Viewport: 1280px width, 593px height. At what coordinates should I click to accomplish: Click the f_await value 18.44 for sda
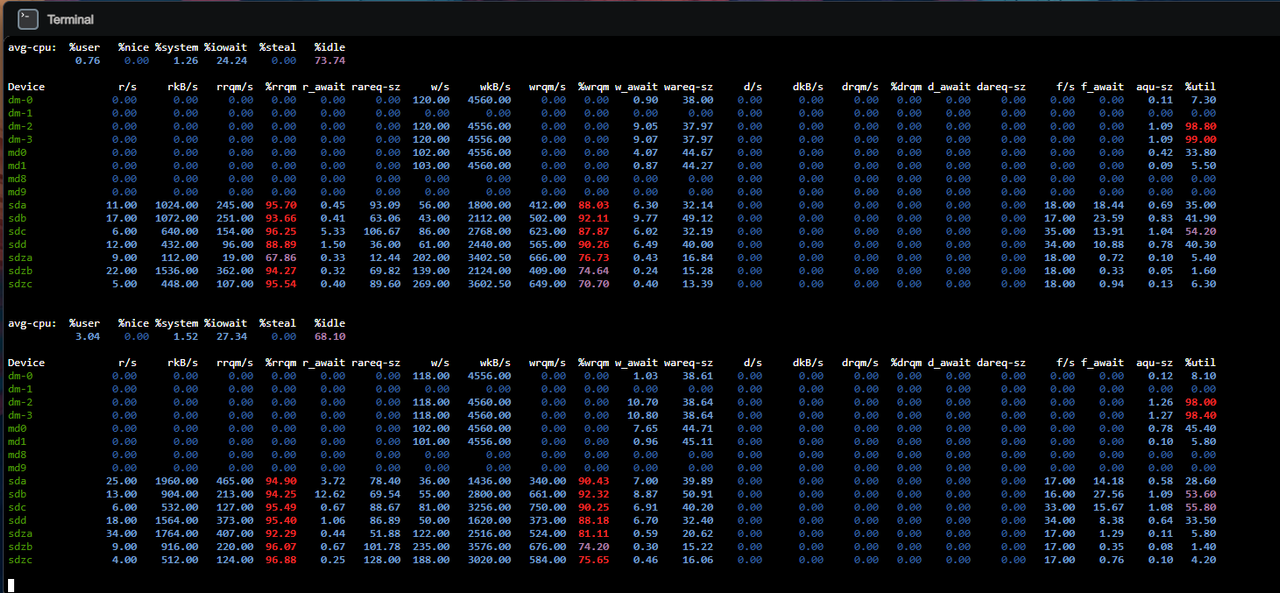pyautogui.click(x=1108, y=205)
